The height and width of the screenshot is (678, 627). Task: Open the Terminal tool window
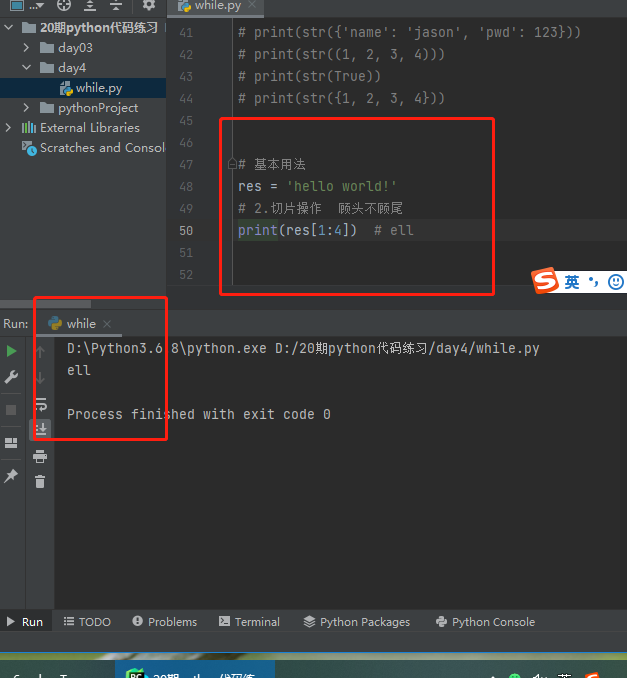250,622
